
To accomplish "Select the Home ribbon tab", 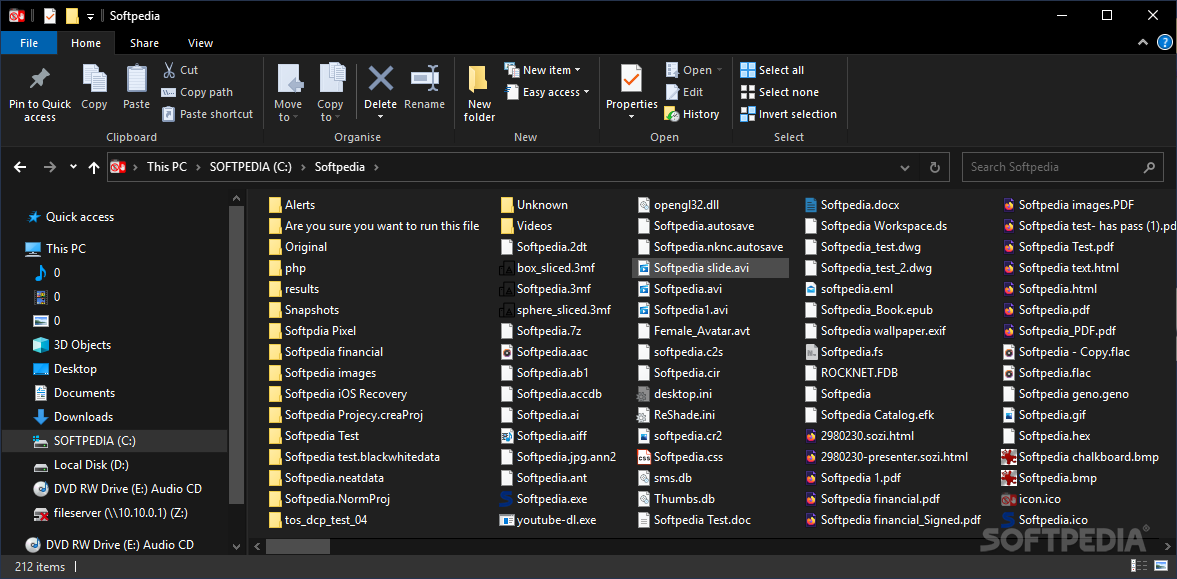I will (86, 43).
